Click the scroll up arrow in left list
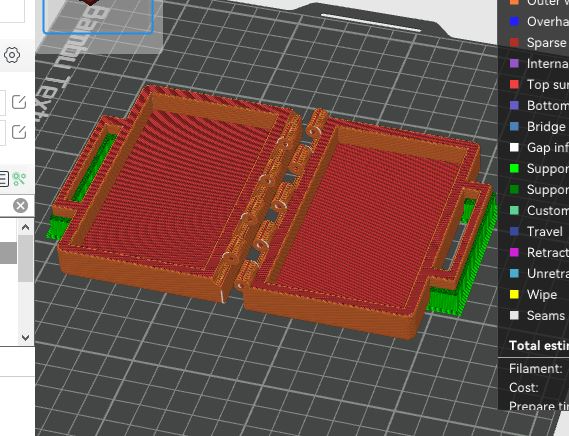Viewport: 569px width, 436px height. click(x=25, y=228)
